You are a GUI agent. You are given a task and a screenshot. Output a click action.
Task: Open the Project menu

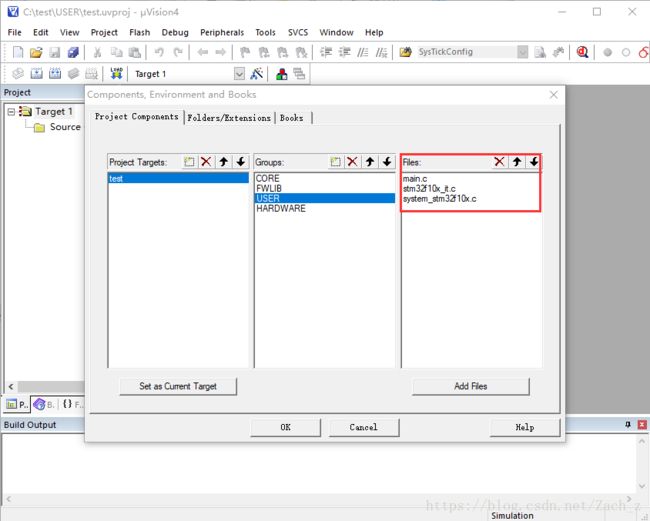[104, 32]
